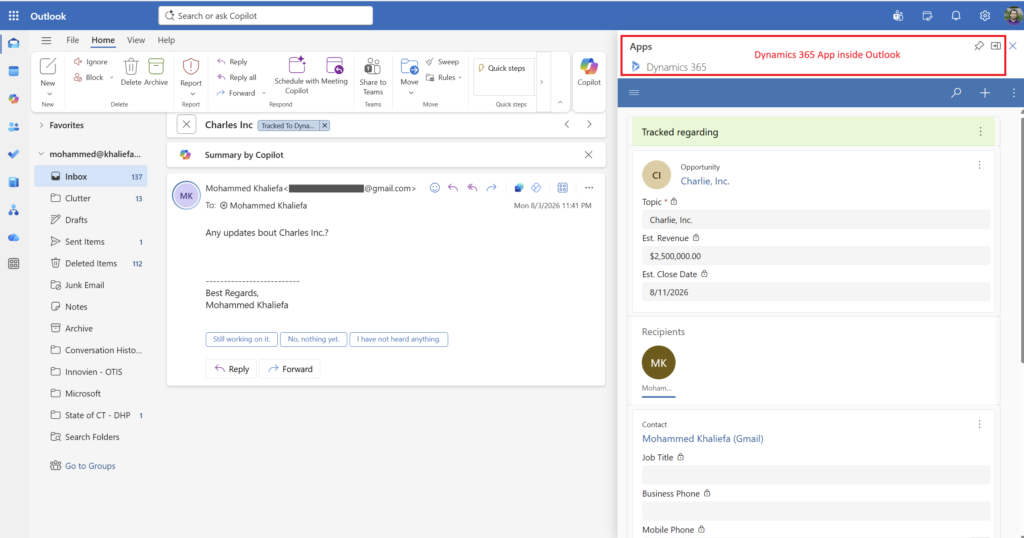Open Copilot in the ribbon

pyautogui.click(x=589, y=72)
